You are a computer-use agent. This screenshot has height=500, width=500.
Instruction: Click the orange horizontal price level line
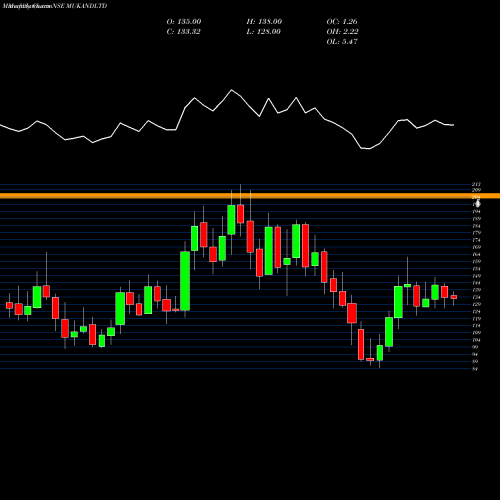250,196
